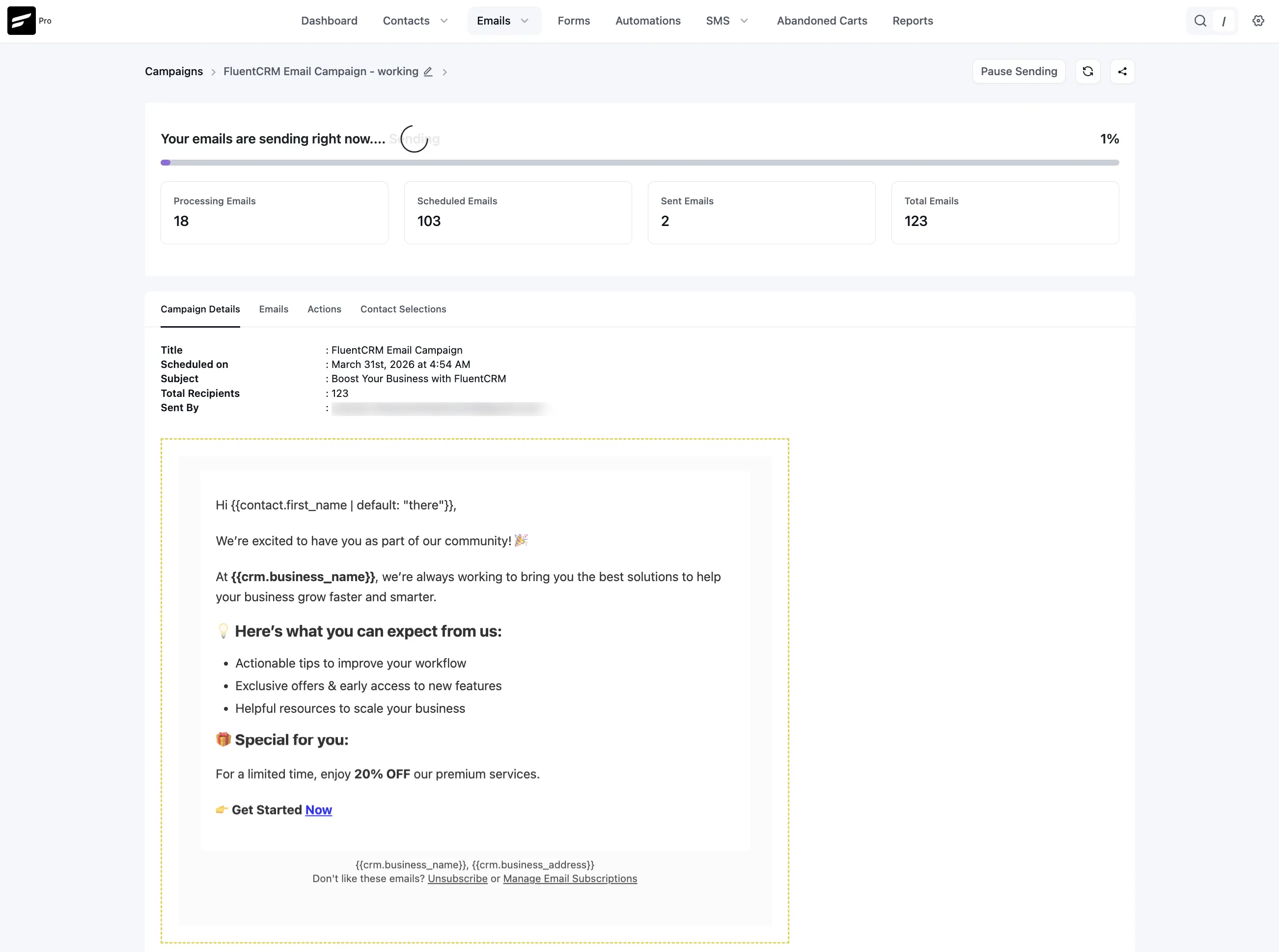Click the Sent Emails card
Viewport: 1279px width, 952px height.
(x=762, y=213)
